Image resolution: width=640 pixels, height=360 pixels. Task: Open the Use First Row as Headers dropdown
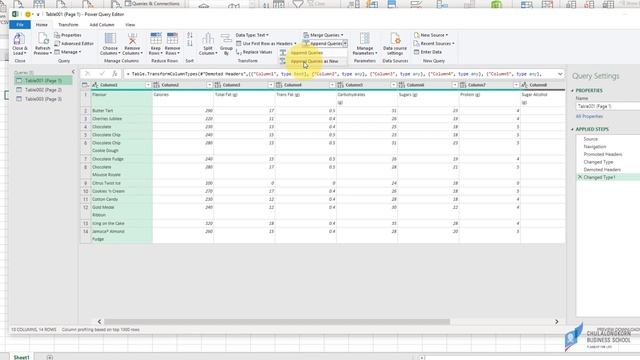(295, 43)
